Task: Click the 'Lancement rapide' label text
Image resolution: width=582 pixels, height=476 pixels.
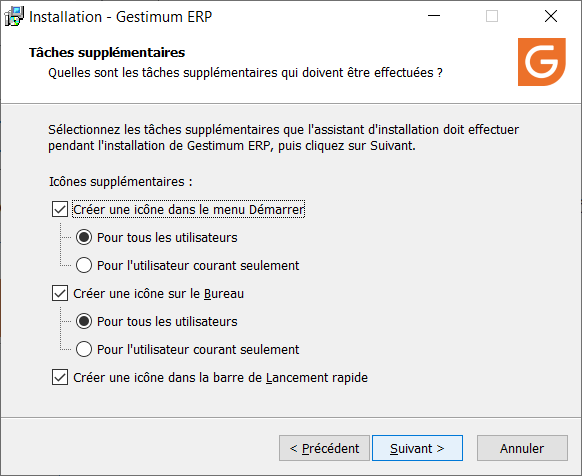Action: coord(317,378)
